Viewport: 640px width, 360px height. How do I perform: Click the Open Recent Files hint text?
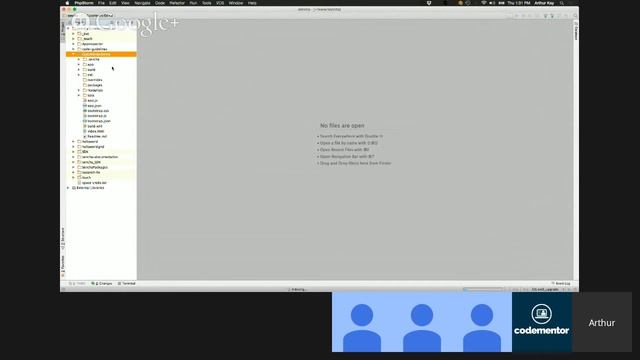(x=344, y=150)
